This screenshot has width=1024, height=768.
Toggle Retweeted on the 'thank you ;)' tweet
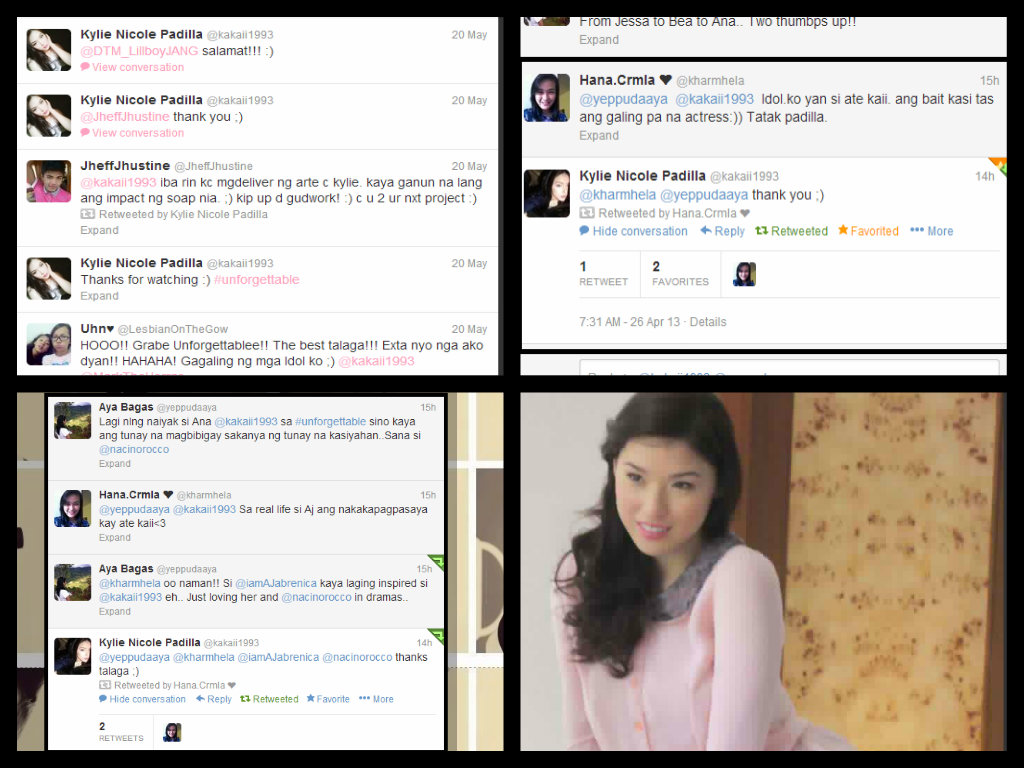pyautogui.click(x=792, y=231)
